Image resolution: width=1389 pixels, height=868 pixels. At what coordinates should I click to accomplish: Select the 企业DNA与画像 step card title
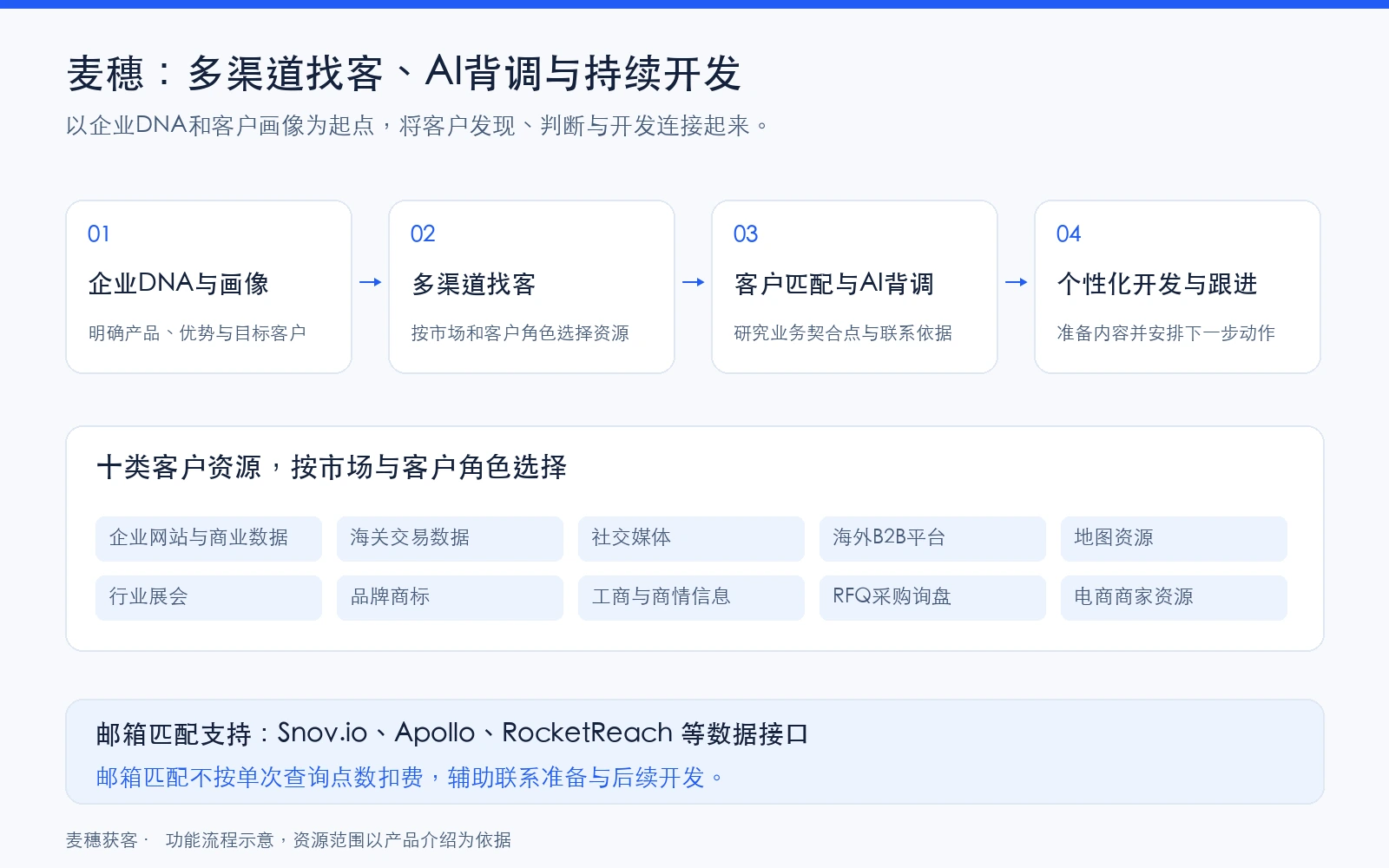(x=179, y=284)
